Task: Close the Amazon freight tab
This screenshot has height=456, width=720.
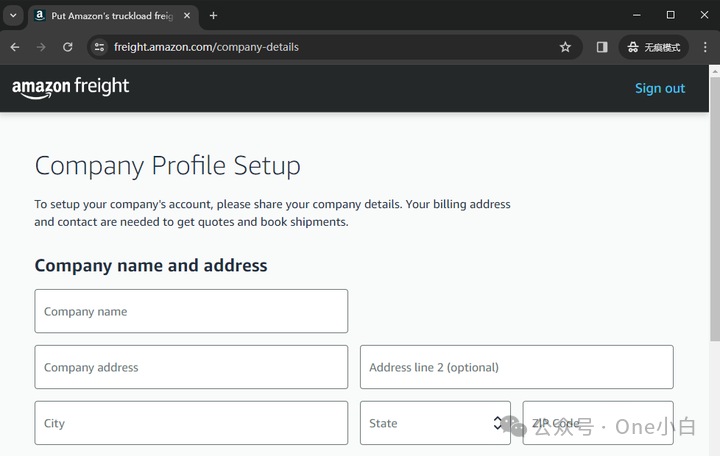Action: coord(187,16)
